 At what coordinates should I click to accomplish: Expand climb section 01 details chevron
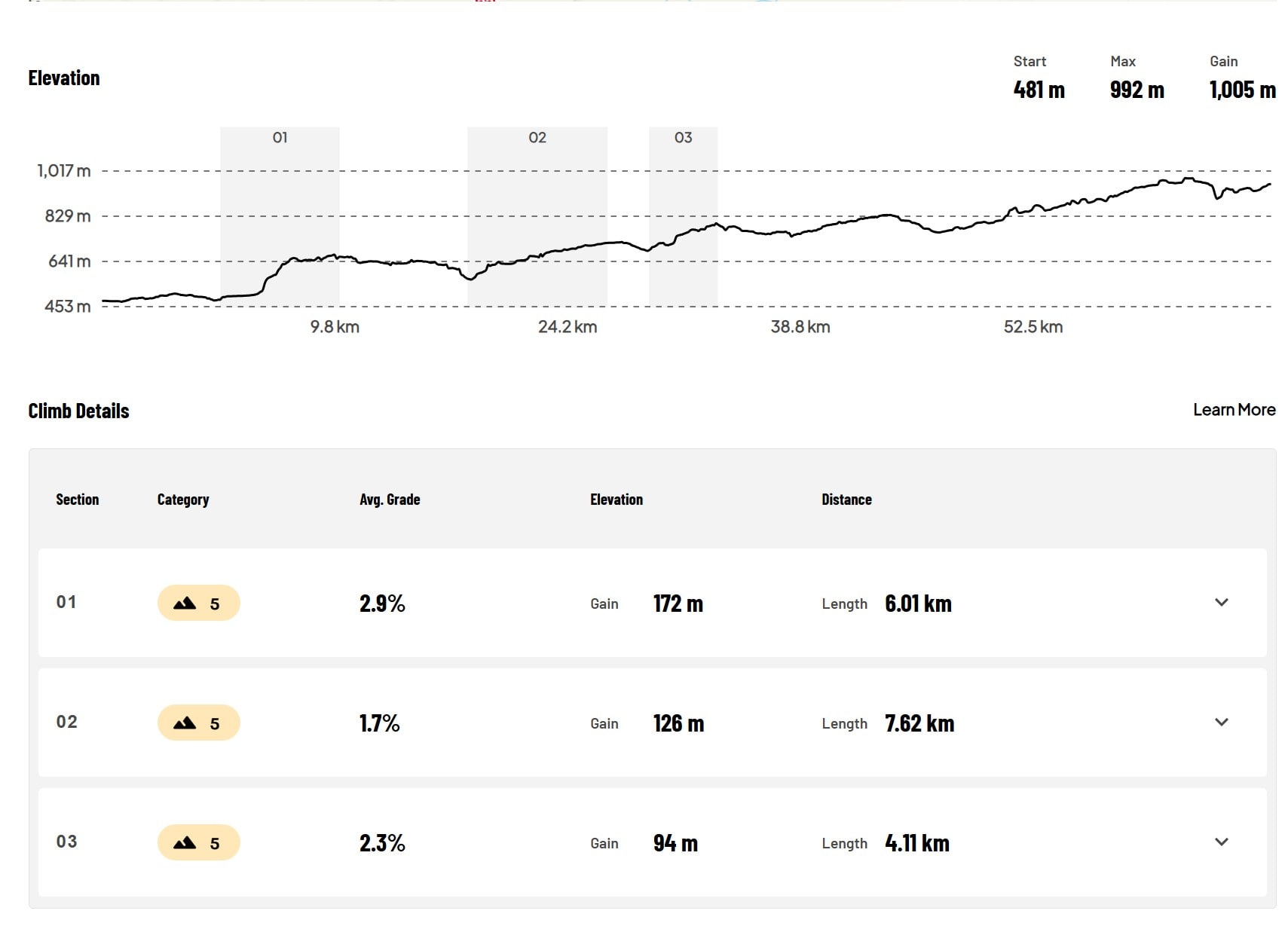pyautogui.click(x=1222, y=602)
